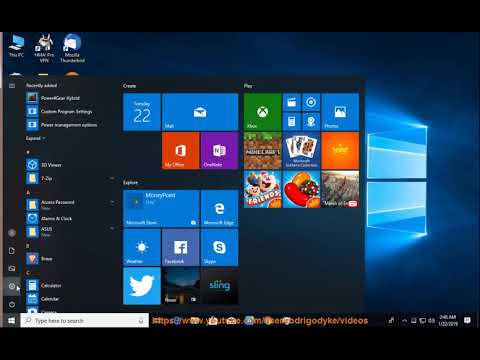Open the March of Empires tile

(340, 189)
